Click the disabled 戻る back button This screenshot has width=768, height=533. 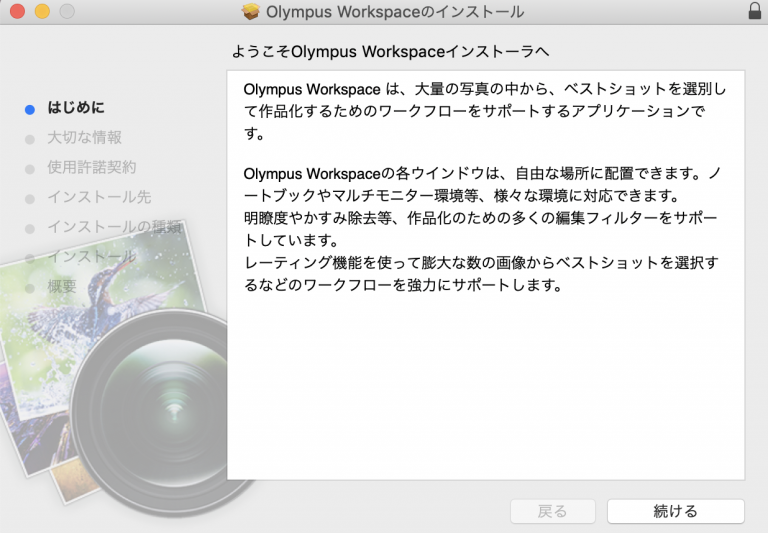coord(552,511)
